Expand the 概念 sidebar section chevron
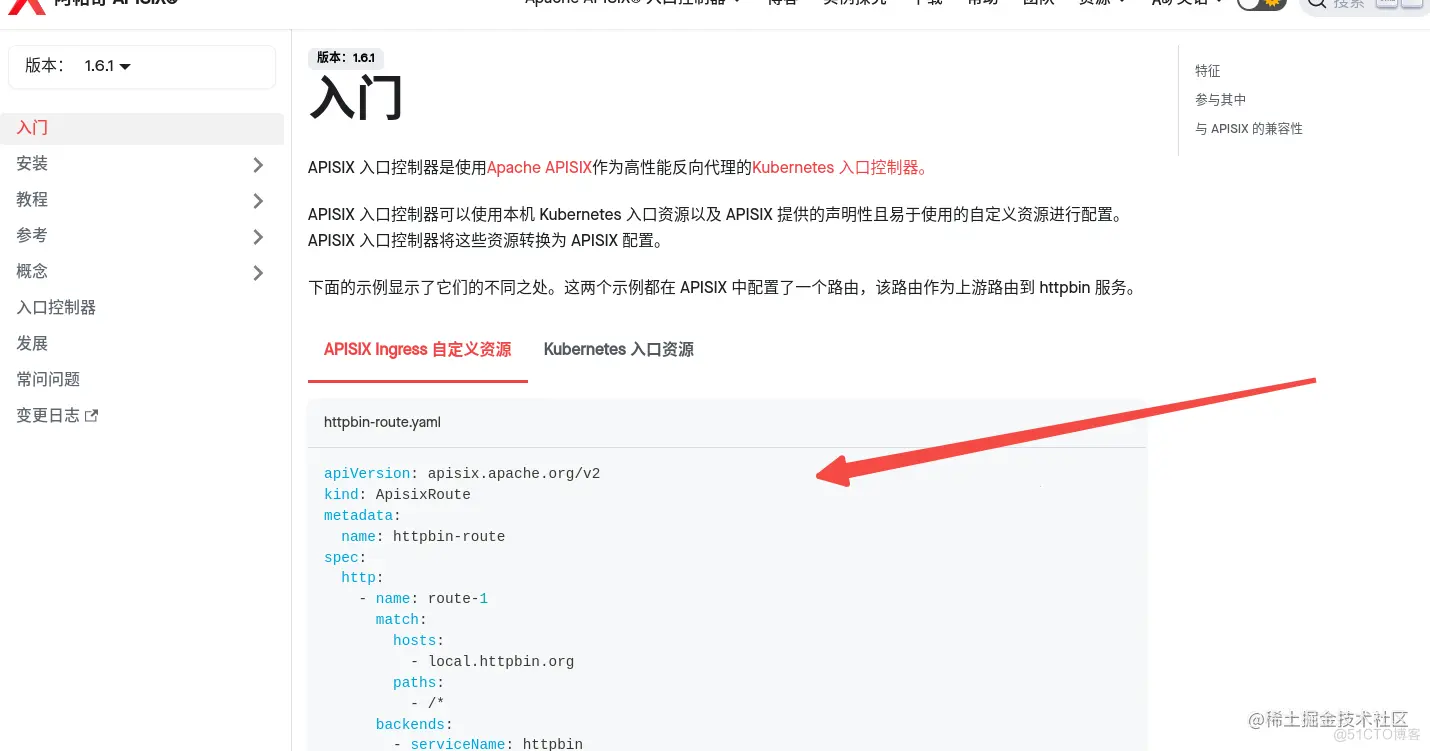The image size is (1430, 751). pos(258,272)
